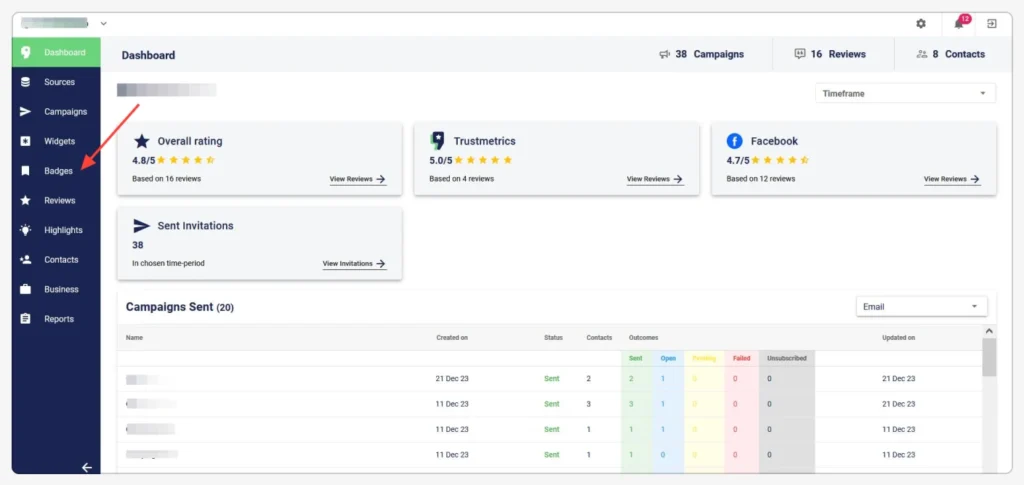This screenshot has height=485, width=1024.
Task: Collapse the sidebar with the left arrow
Action: pyautogui.click(x=87, y=467)
